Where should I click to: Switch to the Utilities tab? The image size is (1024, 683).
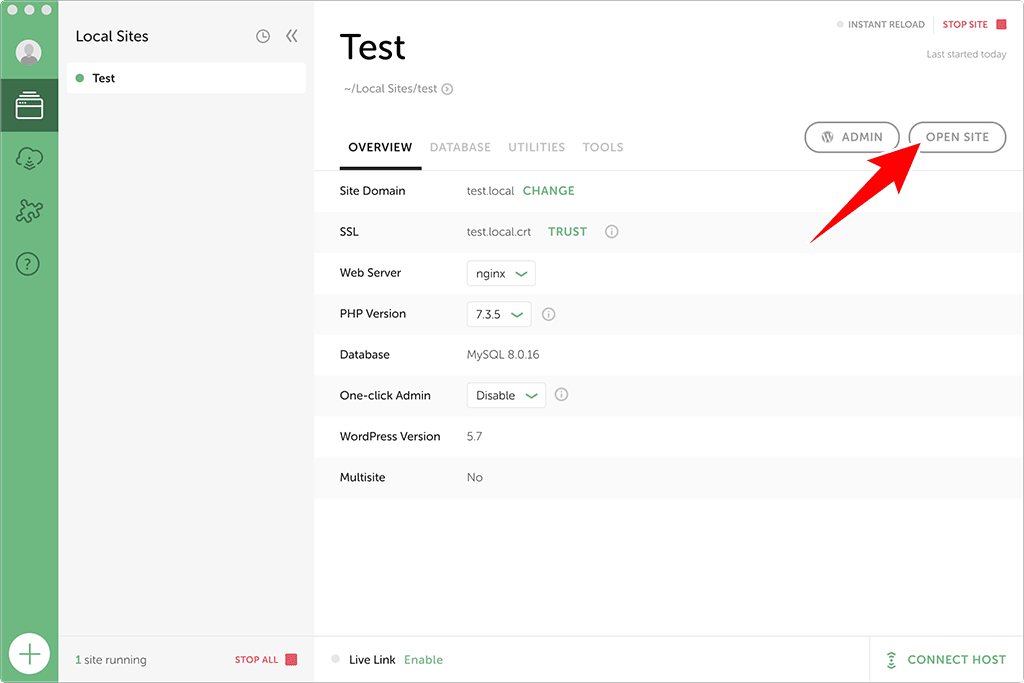(537, 148)
